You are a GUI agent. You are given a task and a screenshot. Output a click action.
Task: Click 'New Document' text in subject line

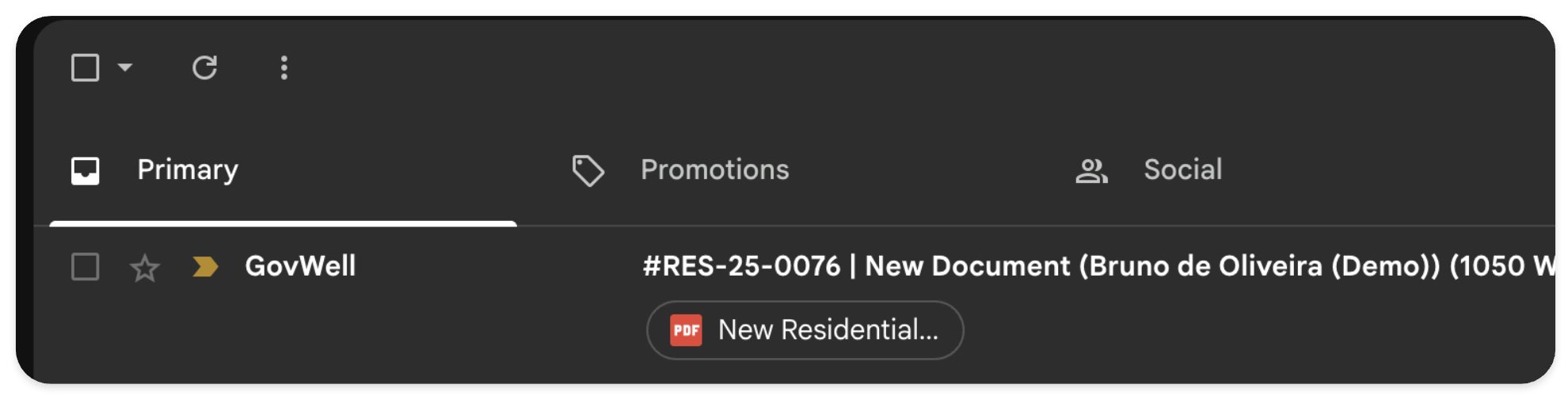(967, 266)
